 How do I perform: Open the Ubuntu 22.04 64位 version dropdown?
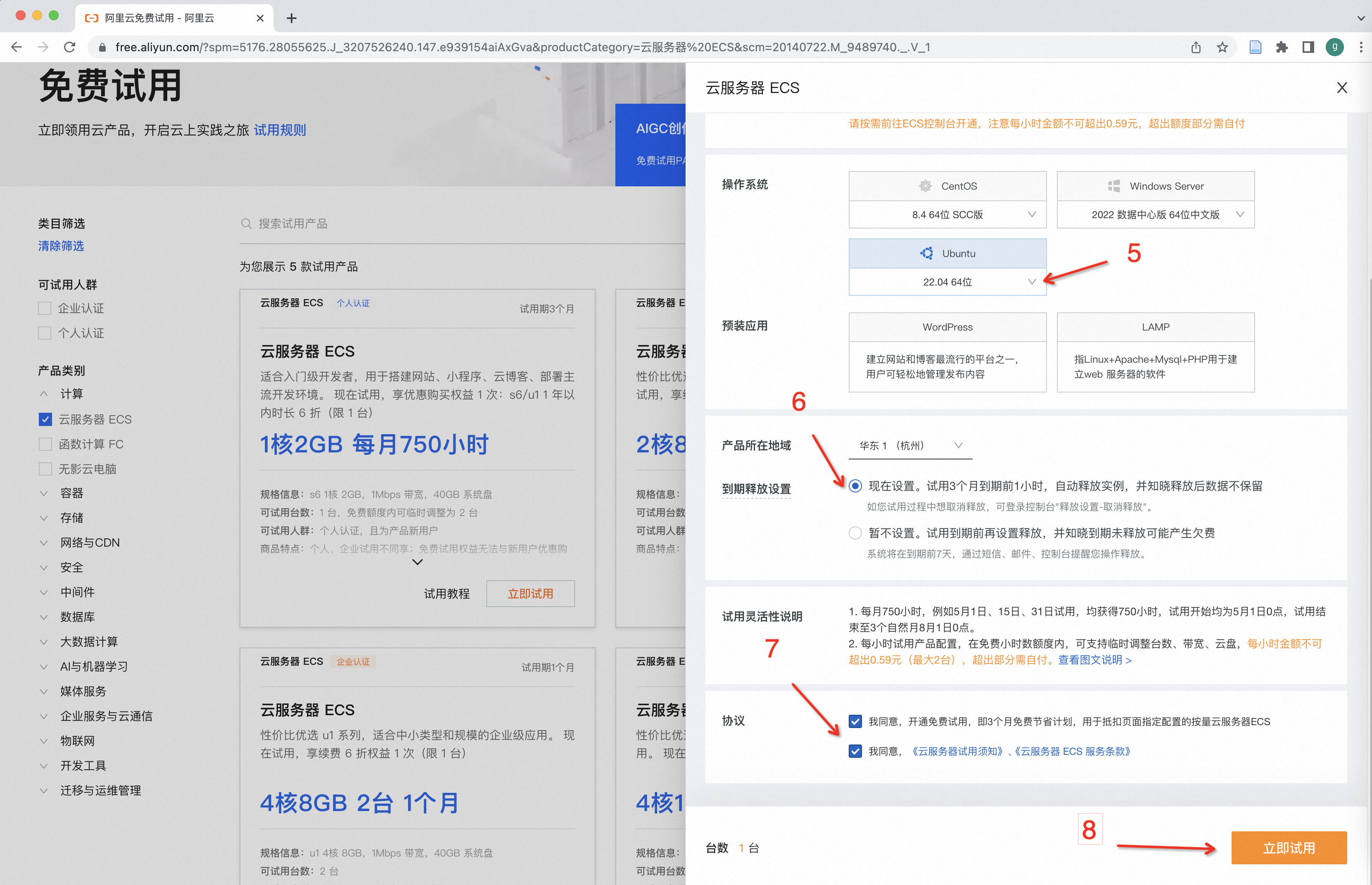pyautogui.click(x=947, y=282)
